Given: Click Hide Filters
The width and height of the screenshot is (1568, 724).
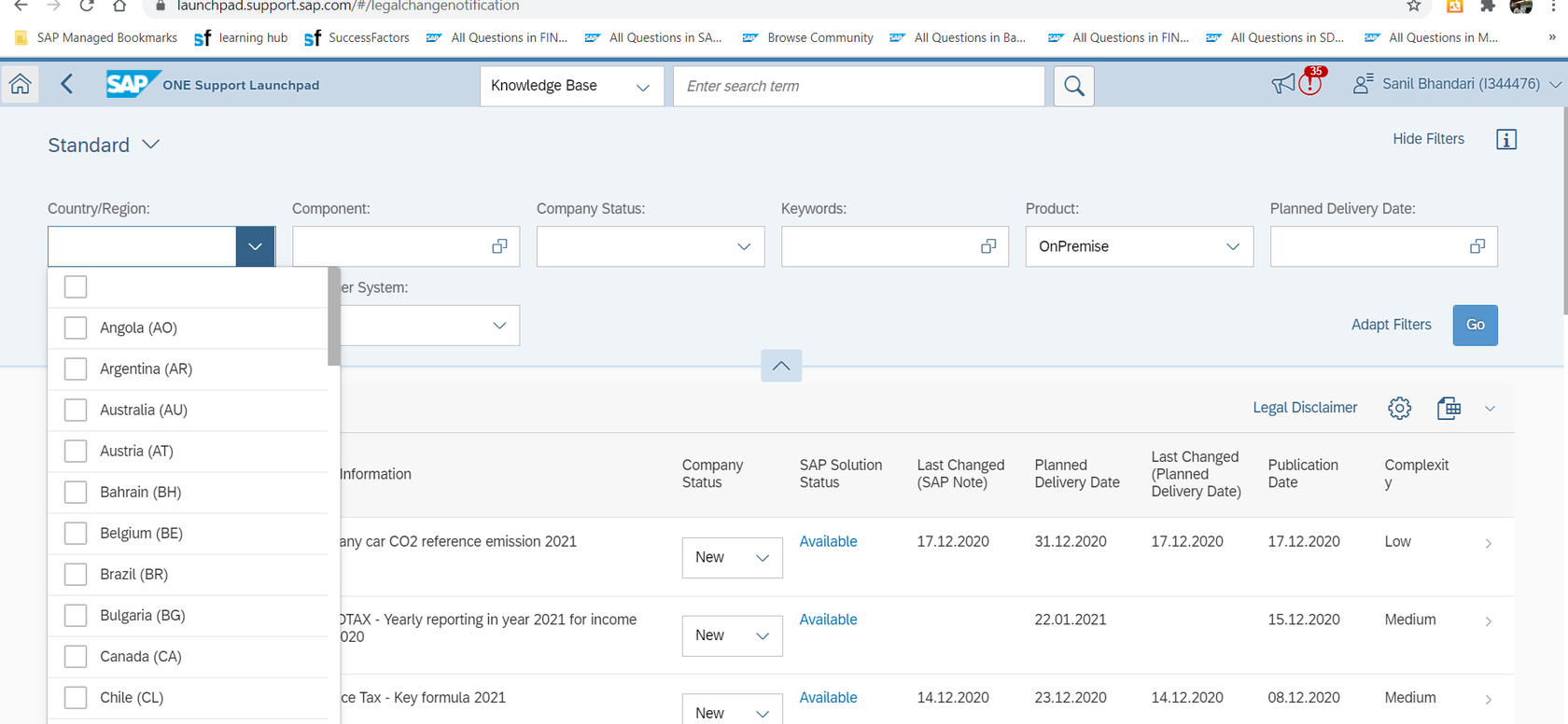Looking at the screenshot, I should (x=1428, y=139).
